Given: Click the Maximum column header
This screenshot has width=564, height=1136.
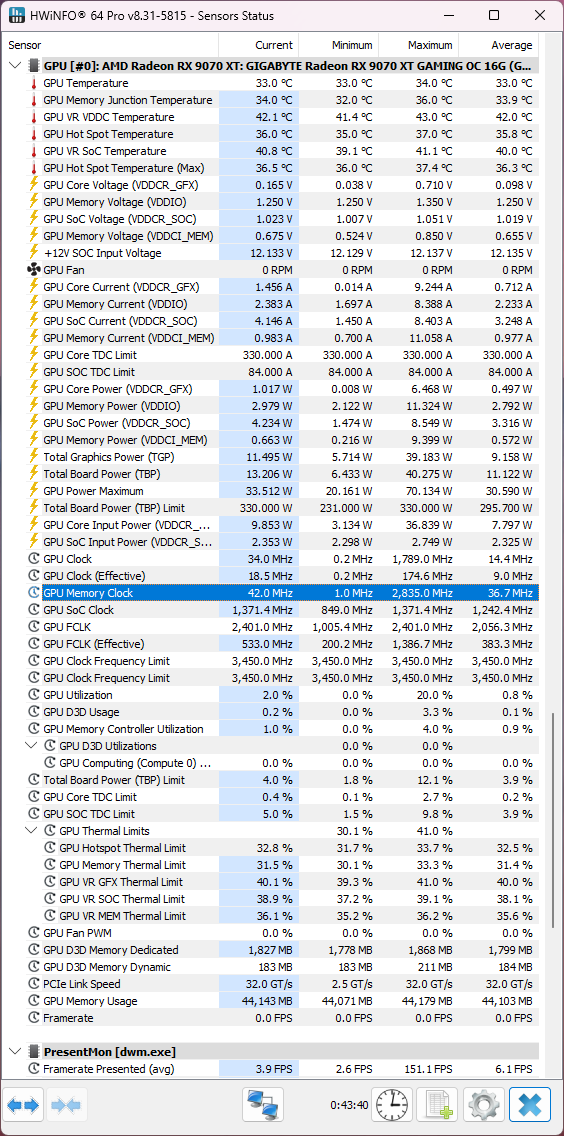Looking at the screenshot, I should (x=418, y=45).
